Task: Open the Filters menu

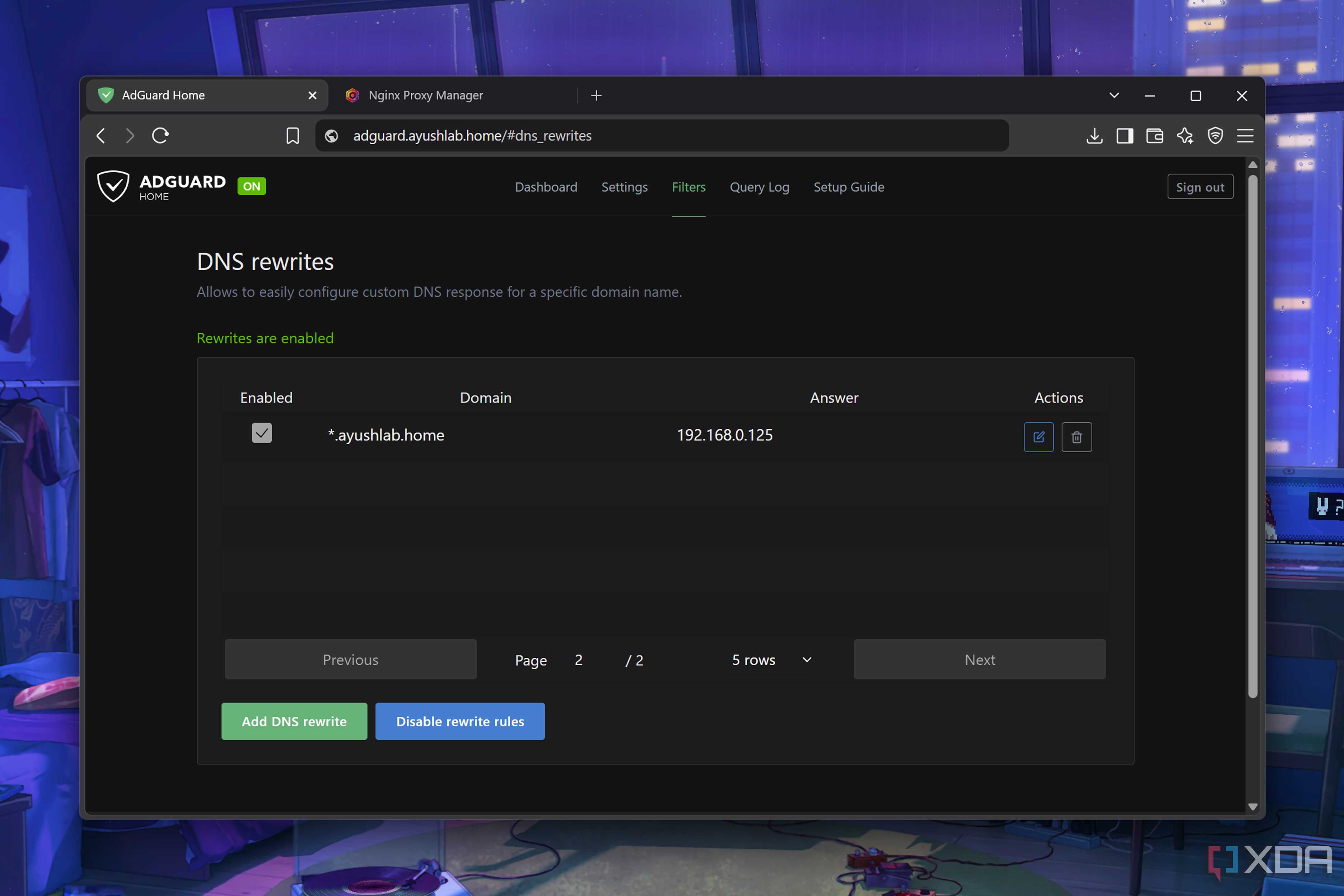Action: click(x=688, y=187)
